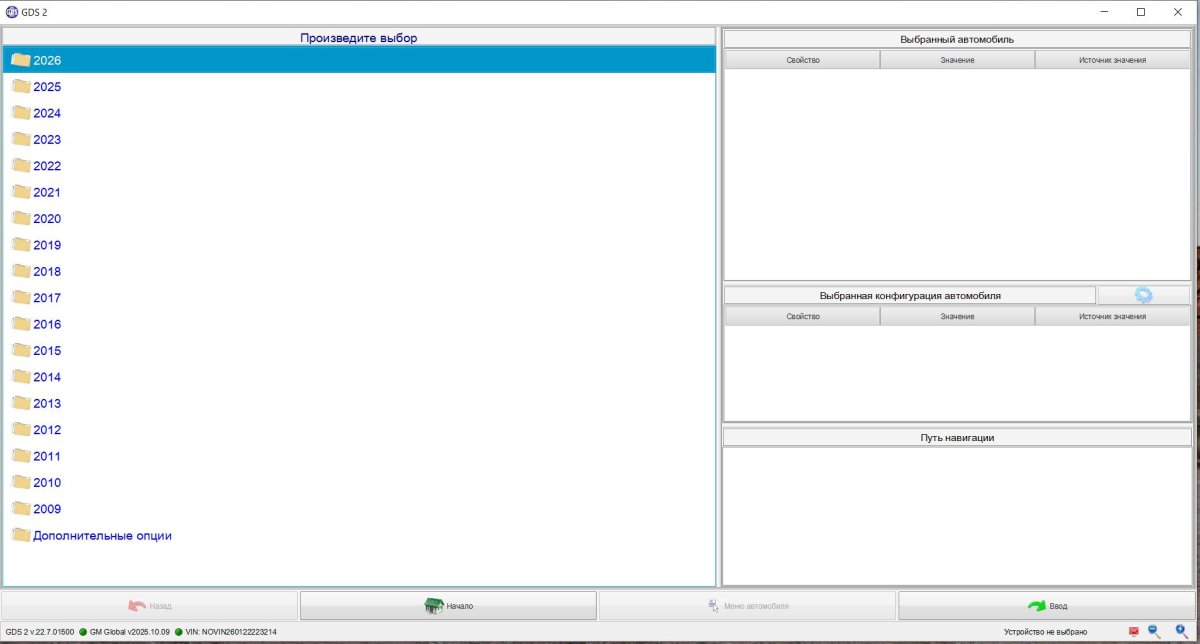Click the GM Global green status indicator
Image resolution: width=1200 pixels, height=644 pixels.
pos(83,632)
